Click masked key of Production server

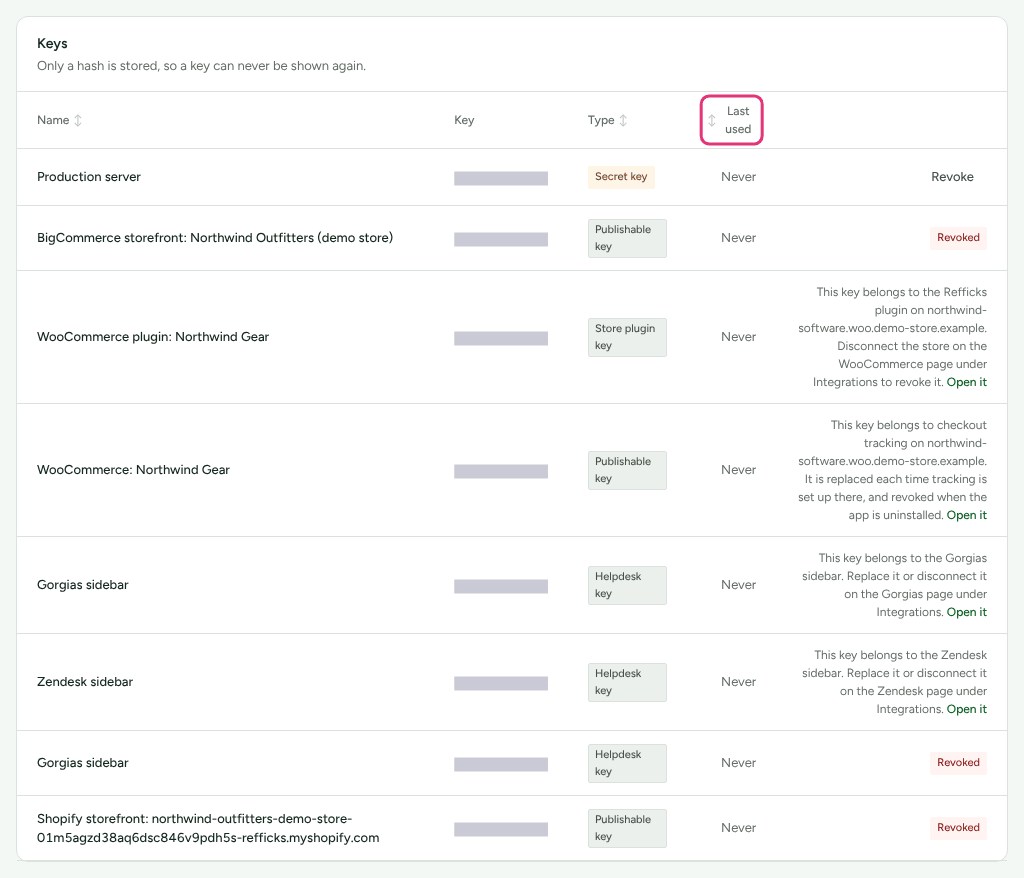pos(501,178)
